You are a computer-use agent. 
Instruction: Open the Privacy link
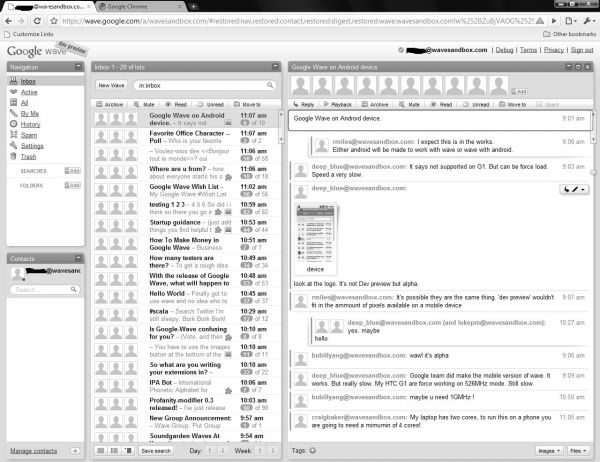click(x=554, y=50)
